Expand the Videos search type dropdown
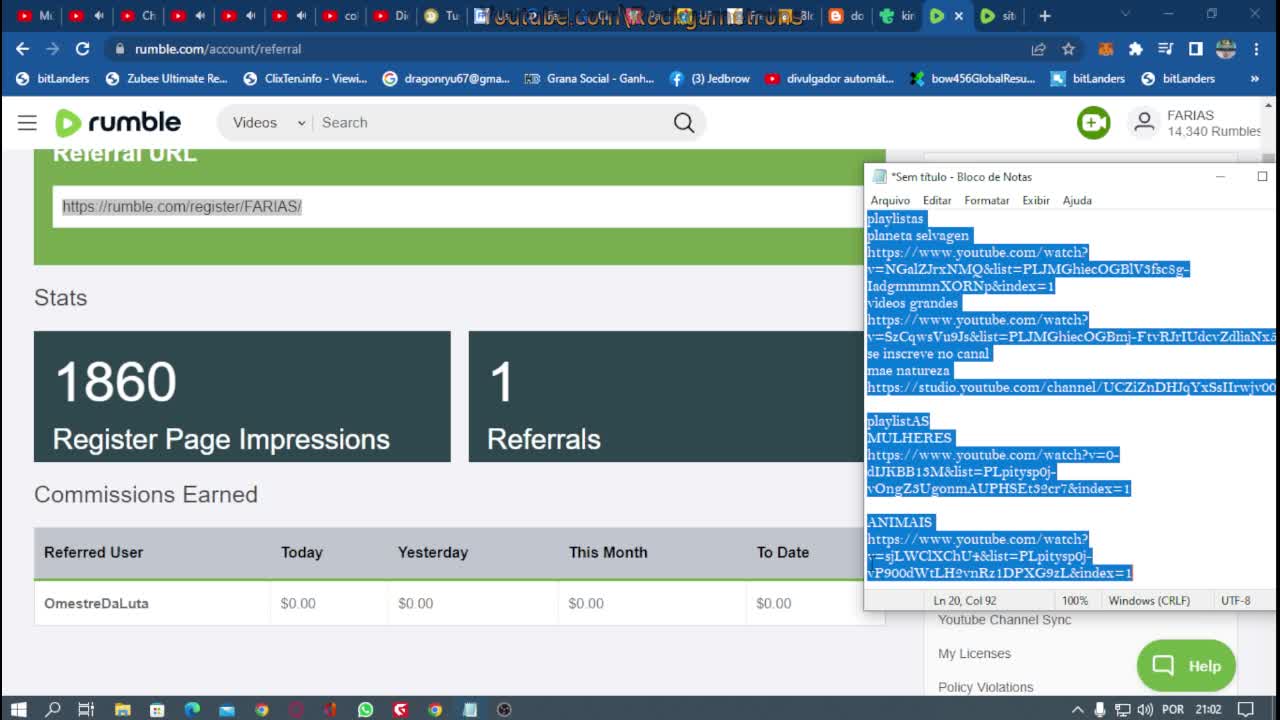This screenshot has height=720, width=1280. click(x=268, y=122)
